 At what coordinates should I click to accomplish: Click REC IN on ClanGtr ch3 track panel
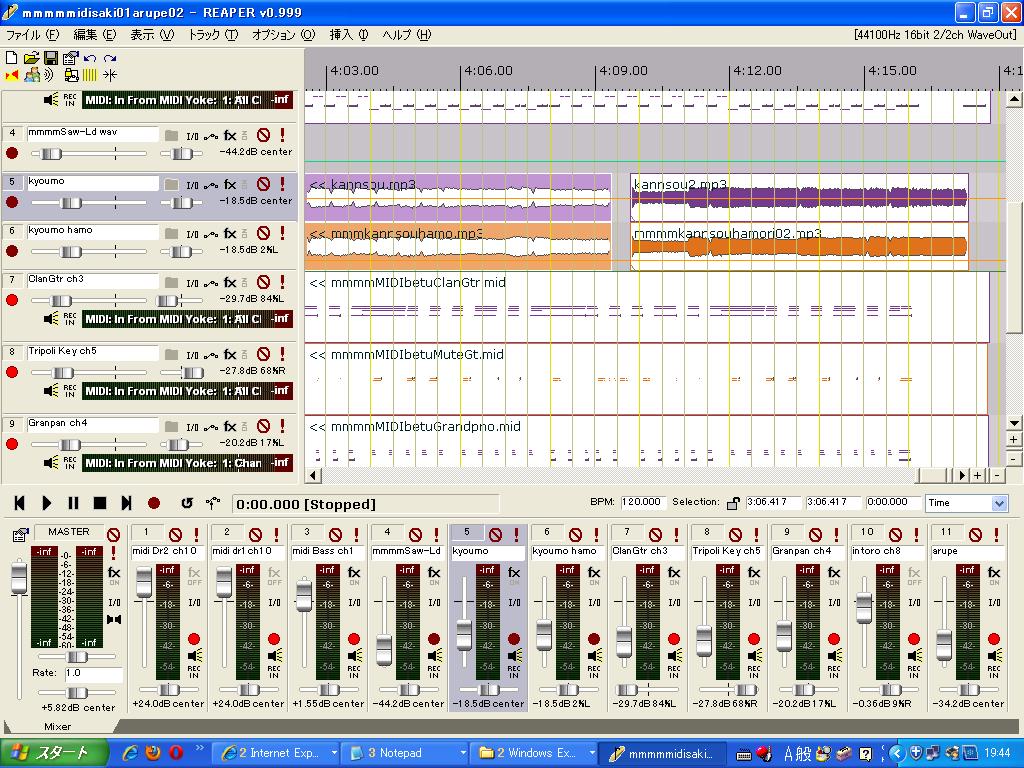tap(70, 319)
